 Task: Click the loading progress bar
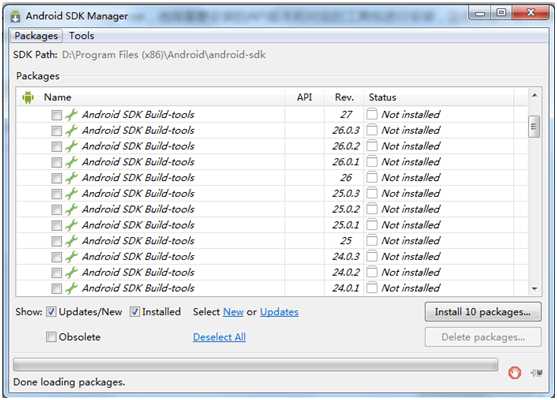pyautogui.click(x=255, y=365)
